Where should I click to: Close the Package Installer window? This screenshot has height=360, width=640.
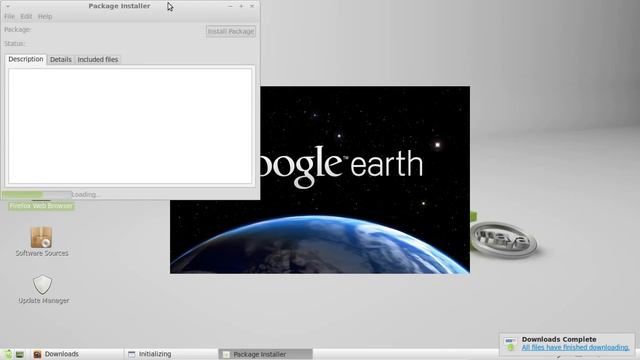(252, 6)
